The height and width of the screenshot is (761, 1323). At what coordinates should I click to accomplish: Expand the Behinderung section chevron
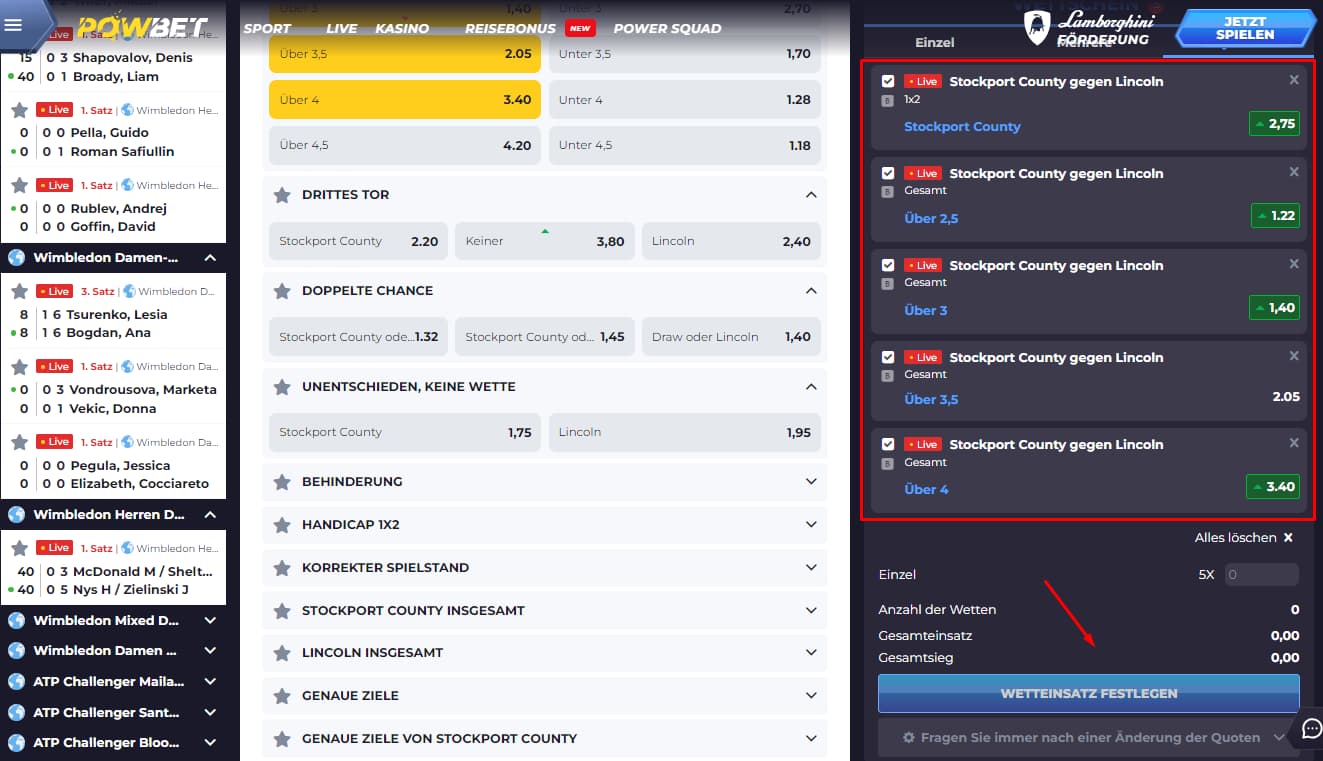(811, 482)
